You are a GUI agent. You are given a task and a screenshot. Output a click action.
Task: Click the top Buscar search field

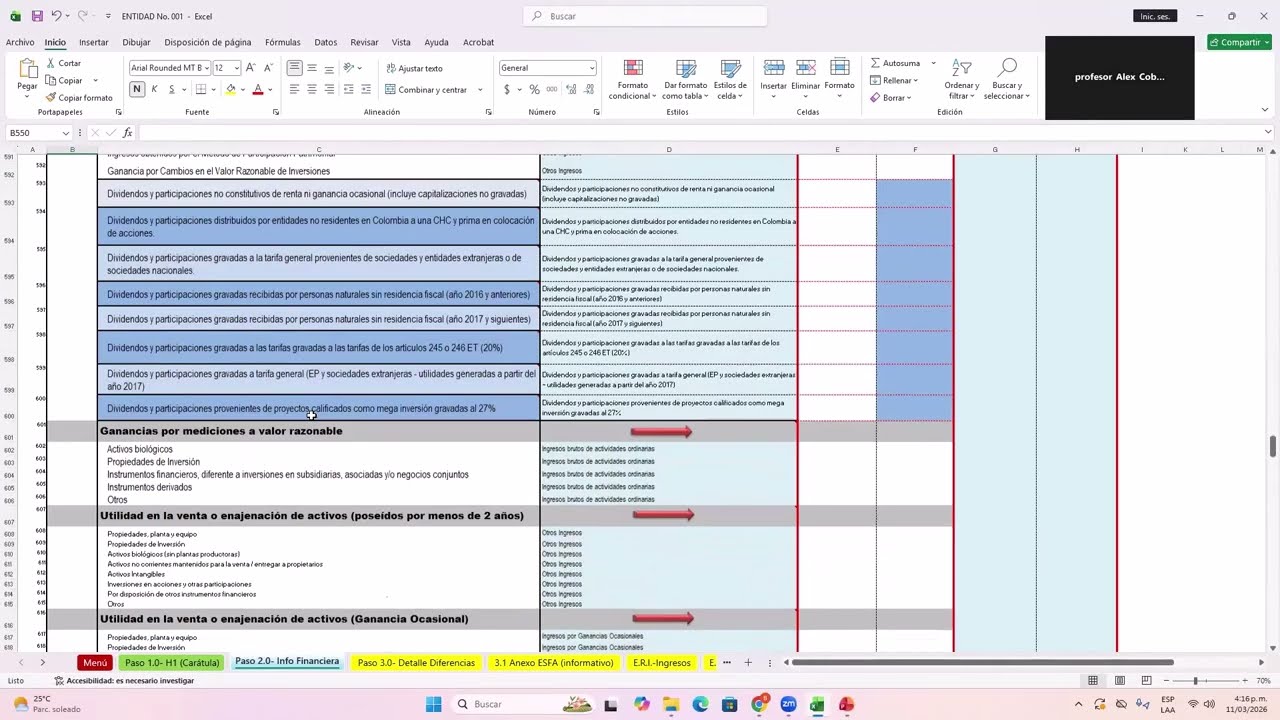coord(645,16)
